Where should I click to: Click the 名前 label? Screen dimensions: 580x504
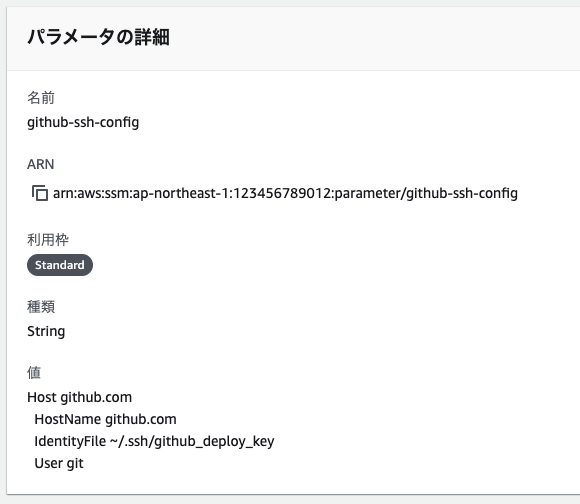pos(41,98)
